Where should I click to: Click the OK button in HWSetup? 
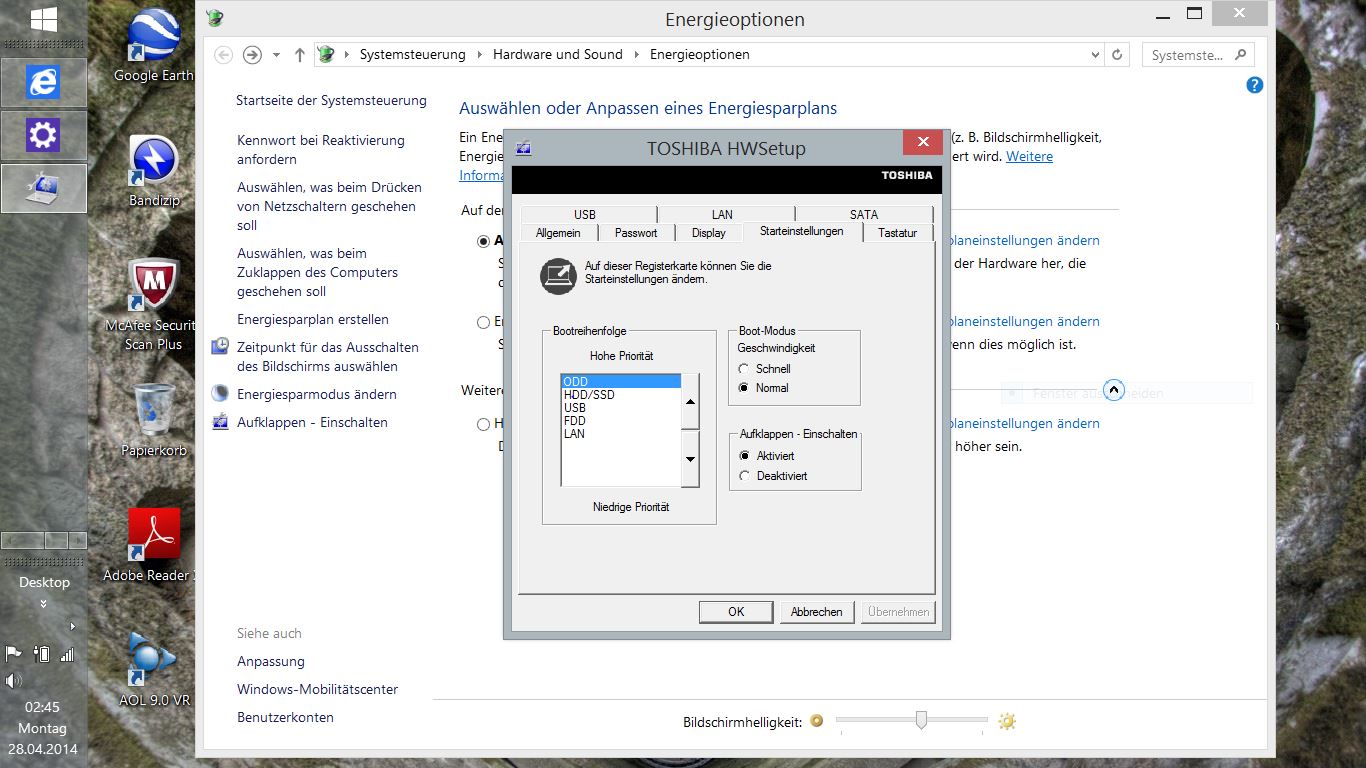coord(736,612)
